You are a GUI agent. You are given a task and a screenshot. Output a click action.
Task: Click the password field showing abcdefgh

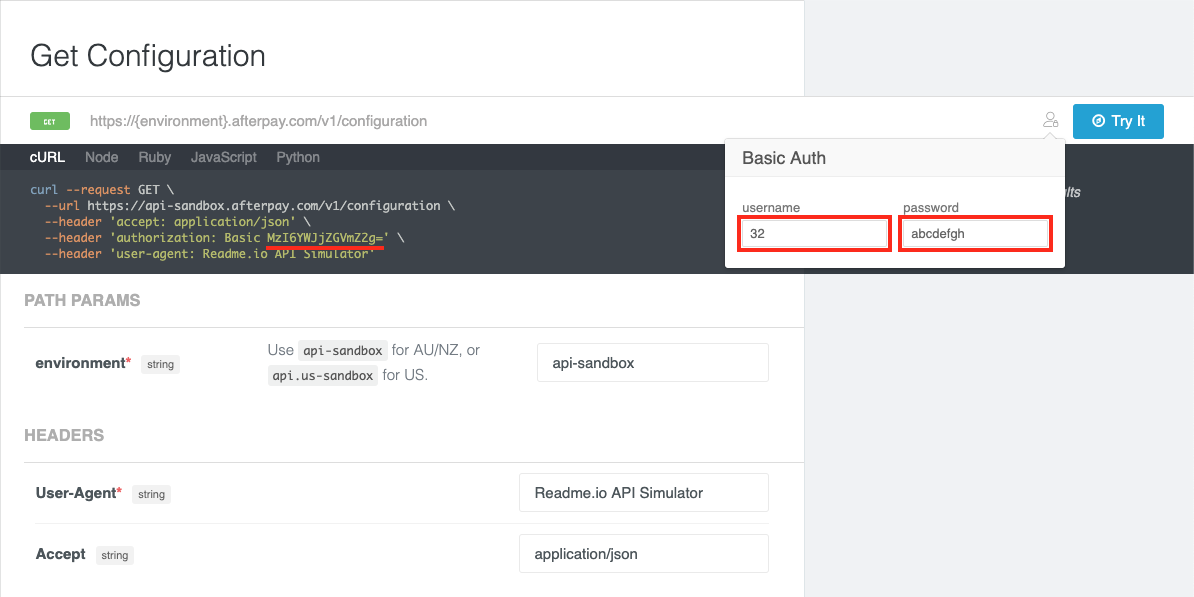tap(975, 233)
